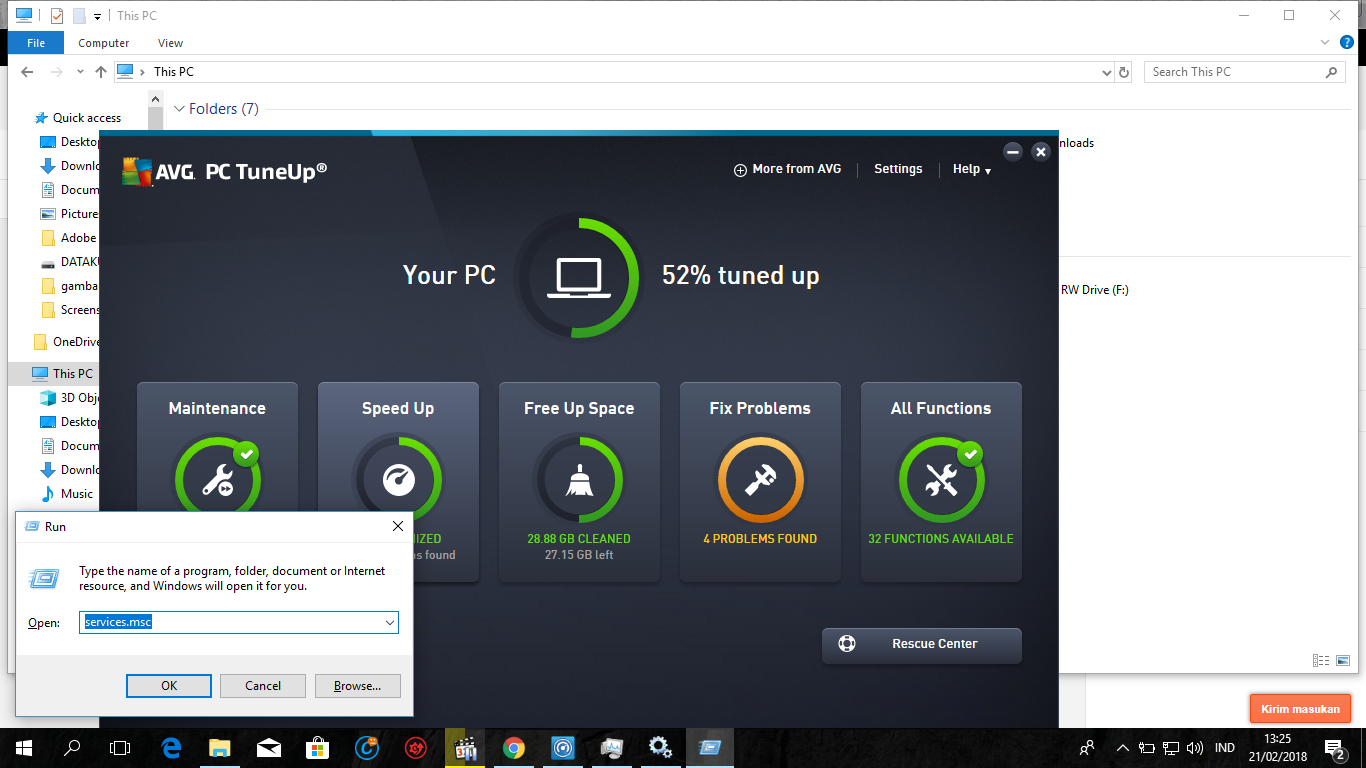Show hidden system tray icons
Image resolution: width=1366 pixels, height=768 pixels.
1122,748
